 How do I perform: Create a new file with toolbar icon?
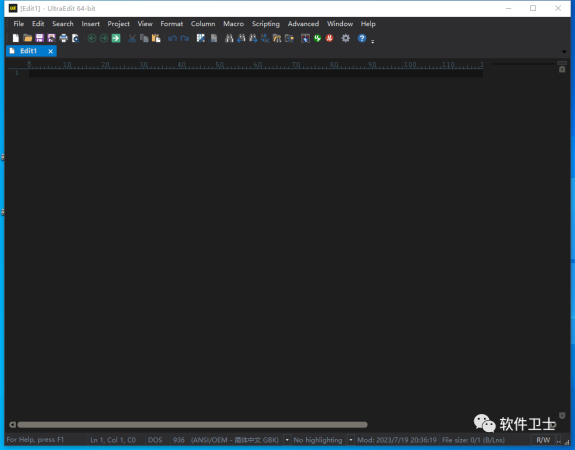tap(16, 38)
